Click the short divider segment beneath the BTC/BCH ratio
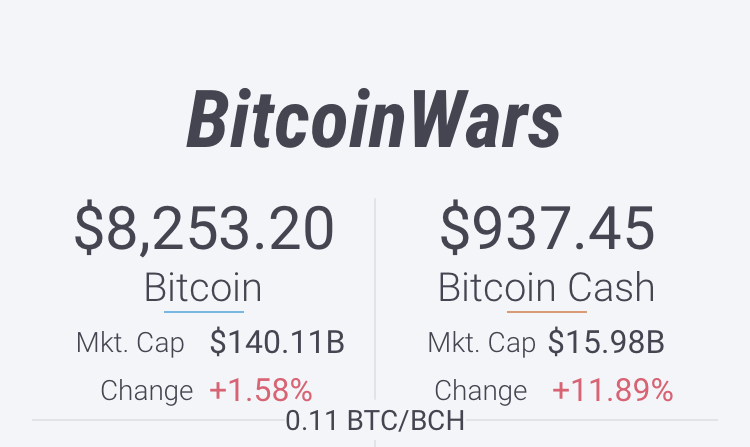The width and height of the screenshot is (750, 447). click(375, 441)
